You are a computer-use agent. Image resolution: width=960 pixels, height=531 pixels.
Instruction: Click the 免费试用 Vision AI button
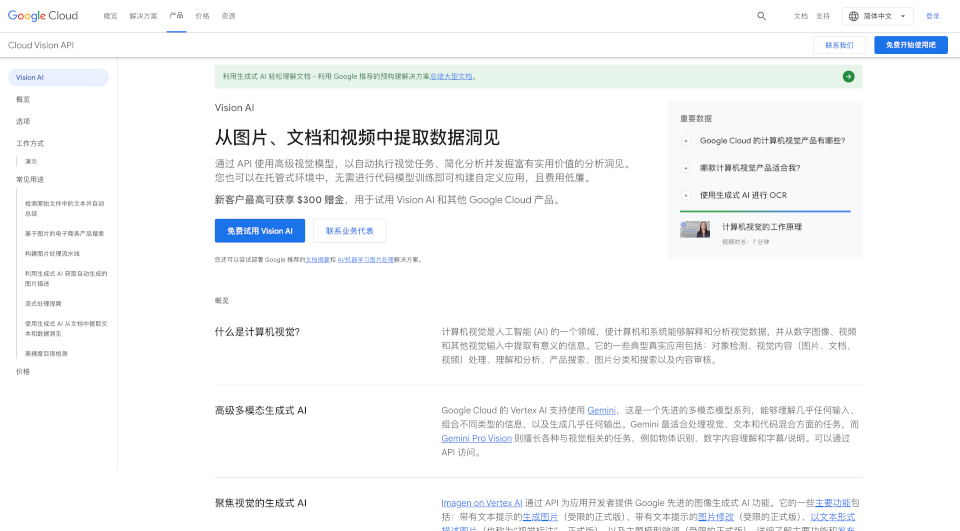pos(260,231)
